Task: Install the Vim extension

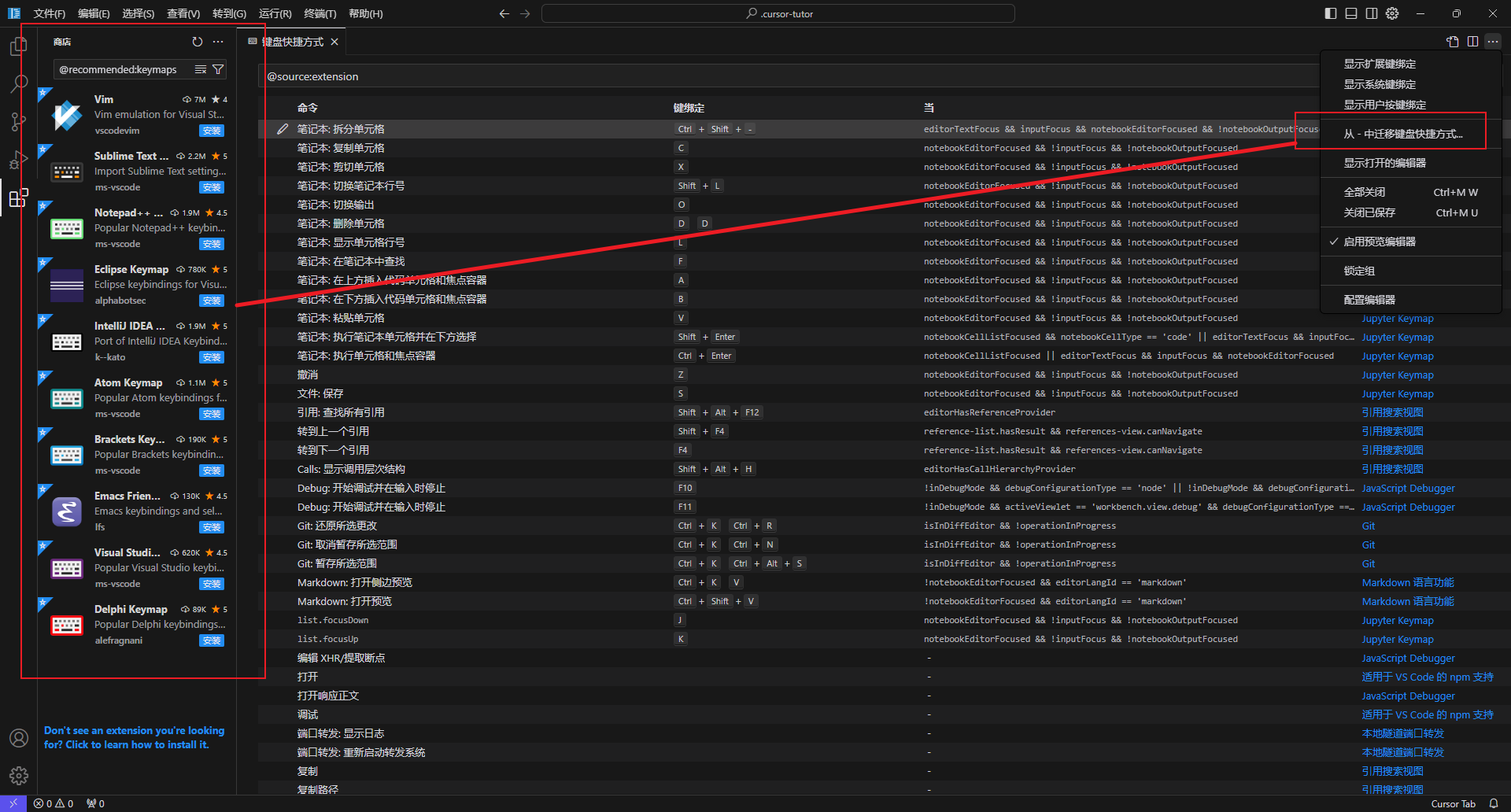Action: click(x=212, y=131)
